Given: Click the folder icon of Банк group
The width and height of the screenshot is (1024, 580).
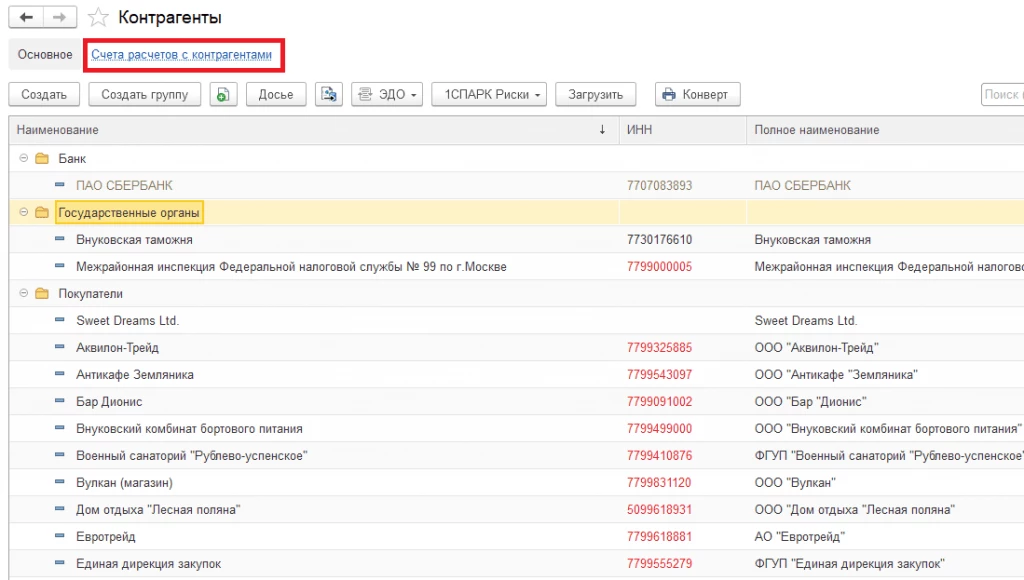Looking at the screenshot, I should click(x=42, y=159).
